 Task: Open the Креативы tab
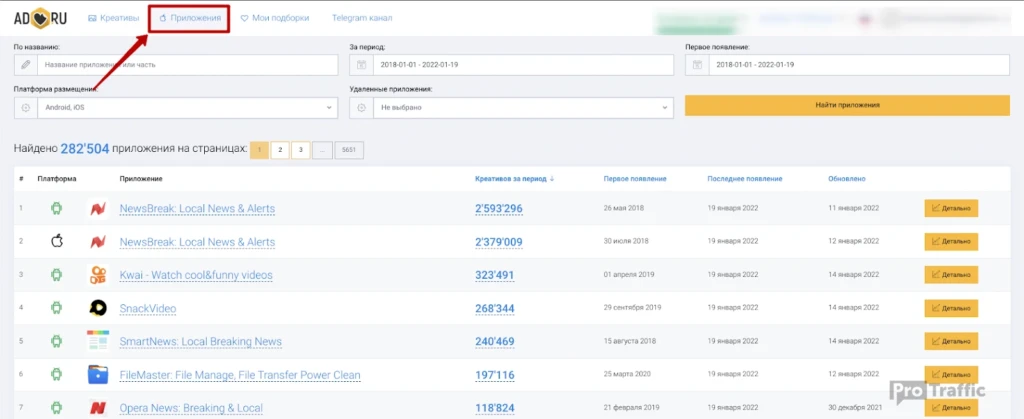pos(114,18)
